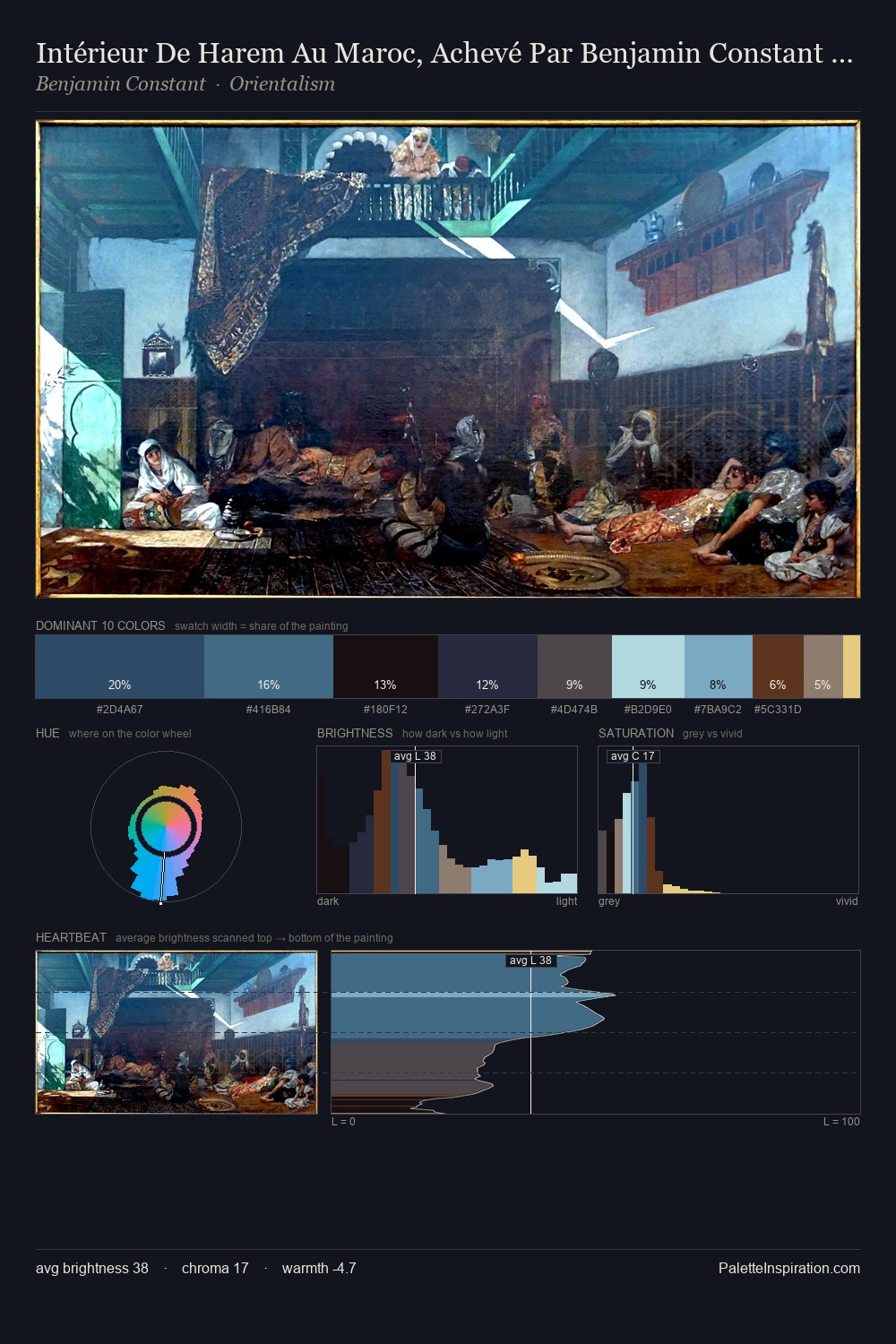The height and width of the screenshot is (1344, 896).
Task: Click the hex code #4D474B text
Action: coord(573,709)
